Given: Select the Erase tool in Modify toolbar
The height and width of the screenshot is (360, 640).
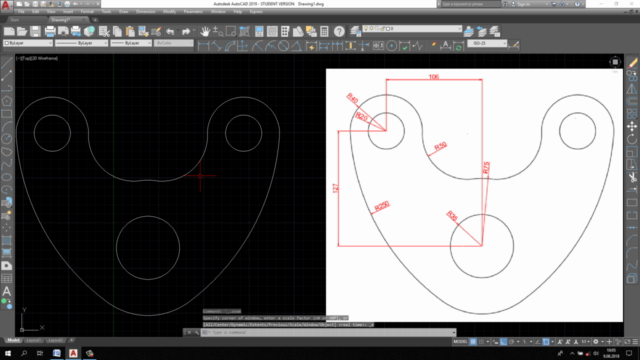Looking at the screenshot, I should (x=632, y=63).
